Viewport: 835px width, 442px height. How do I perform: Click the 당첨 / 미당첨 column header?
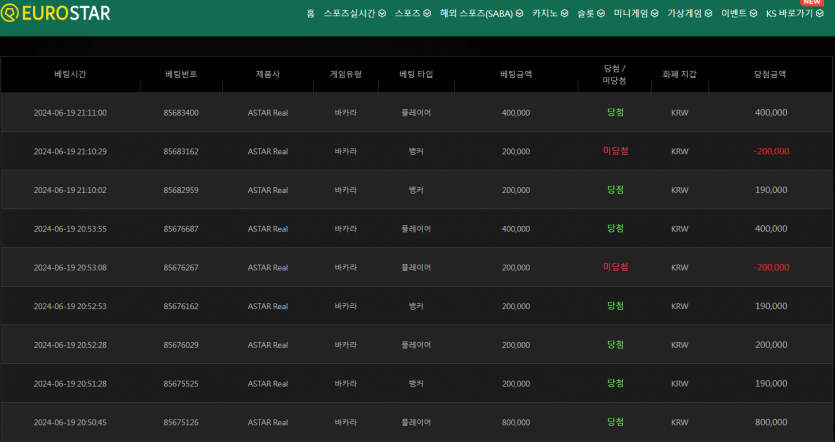pos(615,75)
